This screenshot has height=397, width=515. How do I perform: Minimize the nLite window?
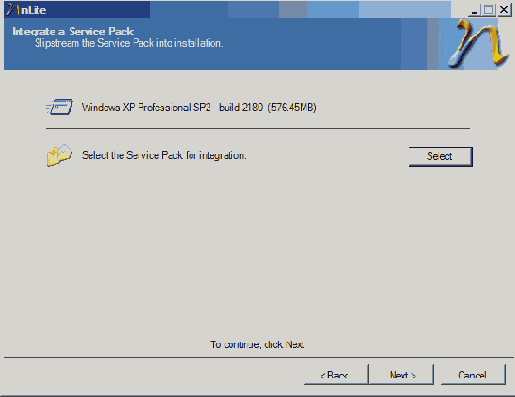coord(474,10)
